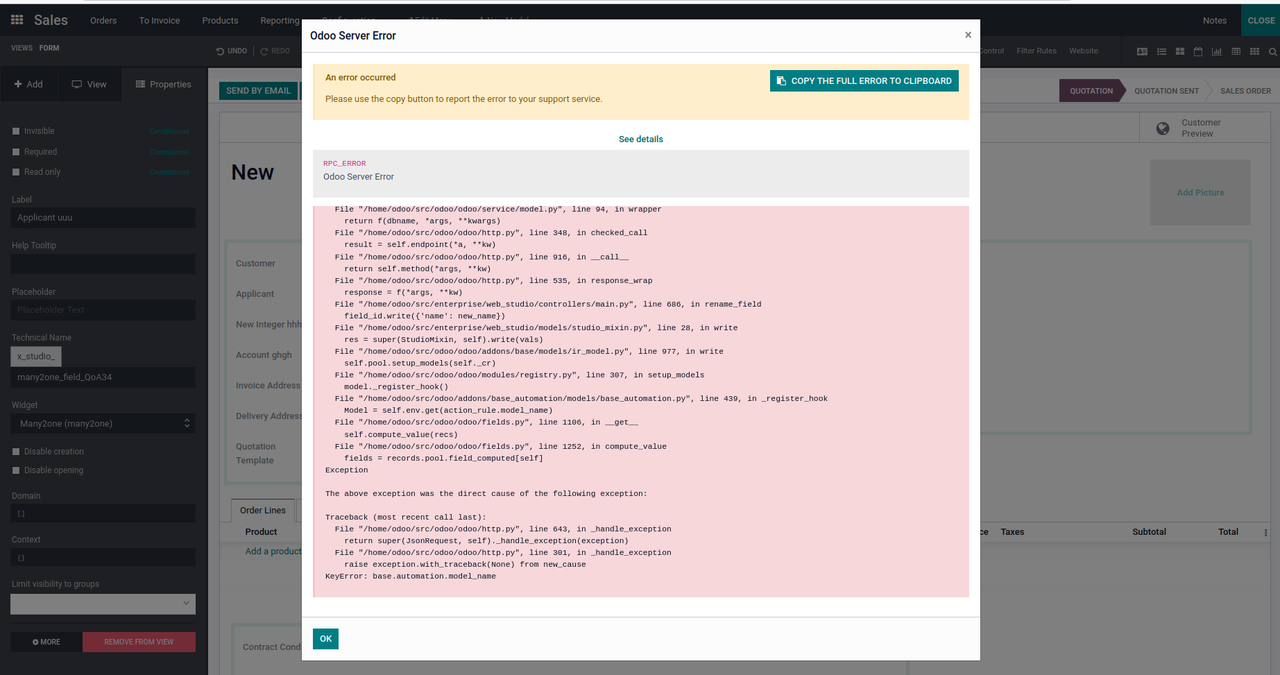Click the MORE button in sidebar
Image resolution: width=1280 pixels, height=675 pixels.
coord(46,642)
